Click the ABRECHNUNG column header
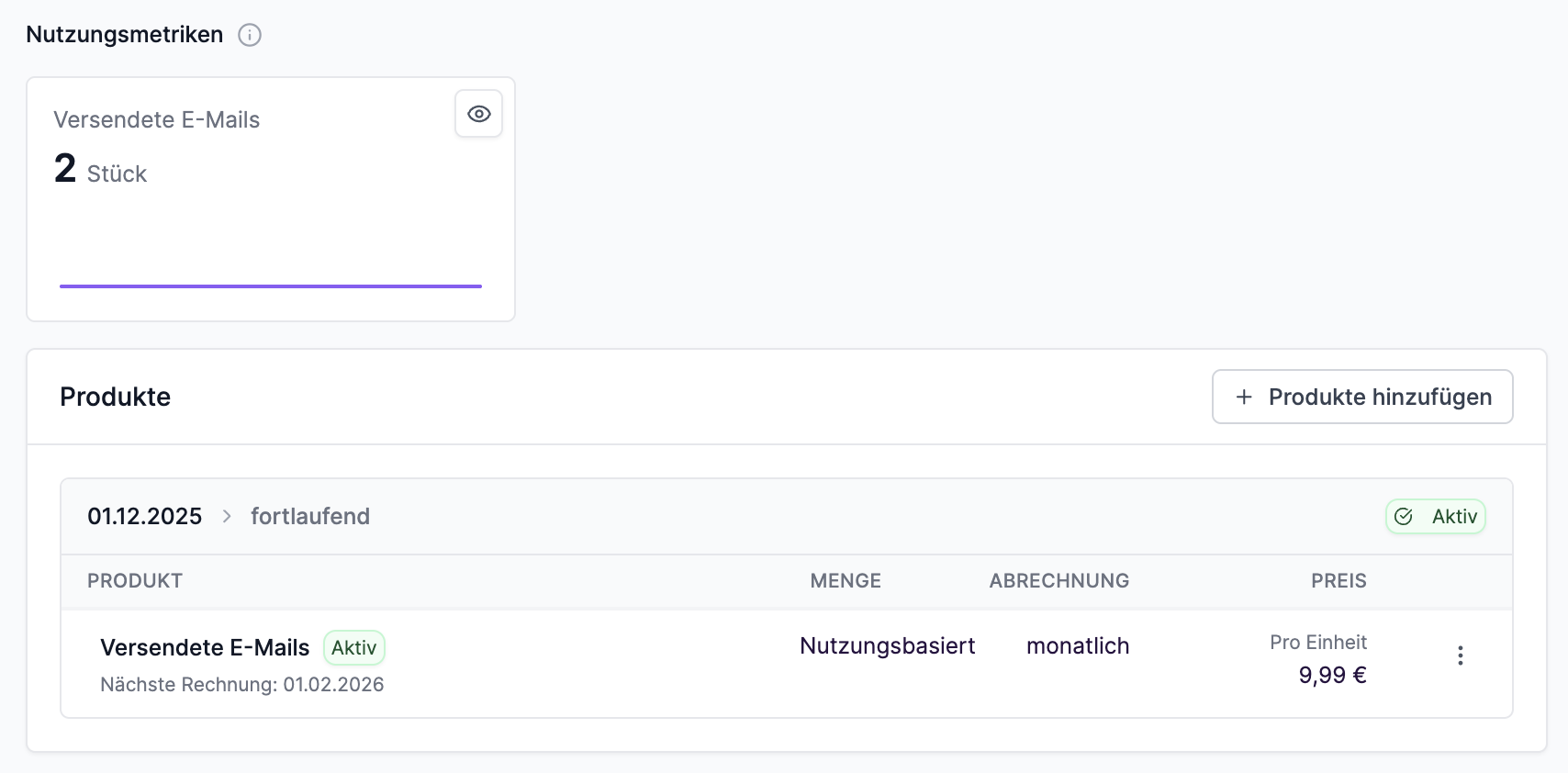Image resolution: width=1568 pixels, height=773 pixels. [x=1059, y=580]
